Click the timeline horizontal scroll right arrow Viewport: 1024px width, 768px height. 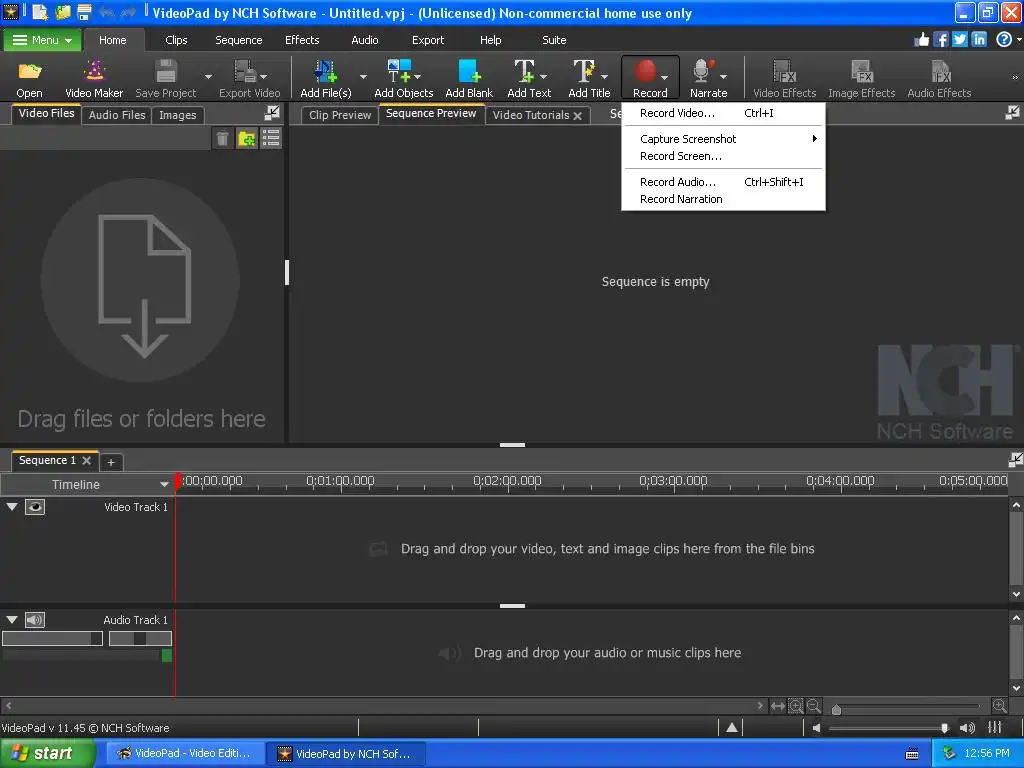(x=760, y=705)
